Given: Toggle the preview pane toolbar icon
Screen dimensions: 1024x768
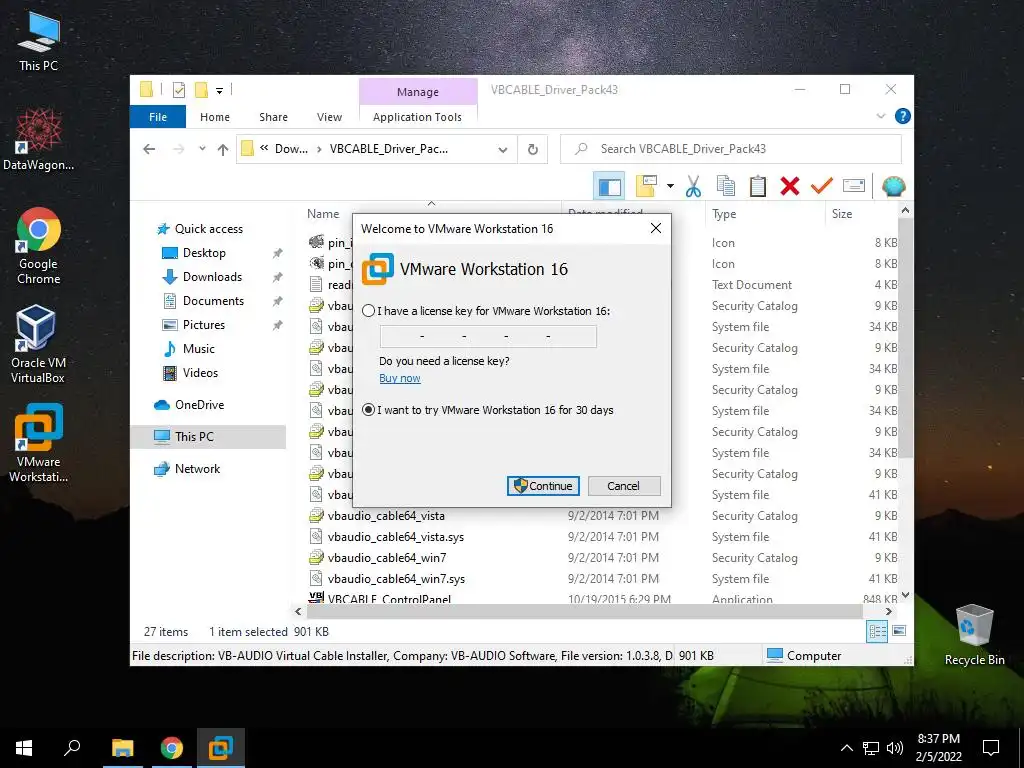Looking at the screenshot, I should click(609, 187).
